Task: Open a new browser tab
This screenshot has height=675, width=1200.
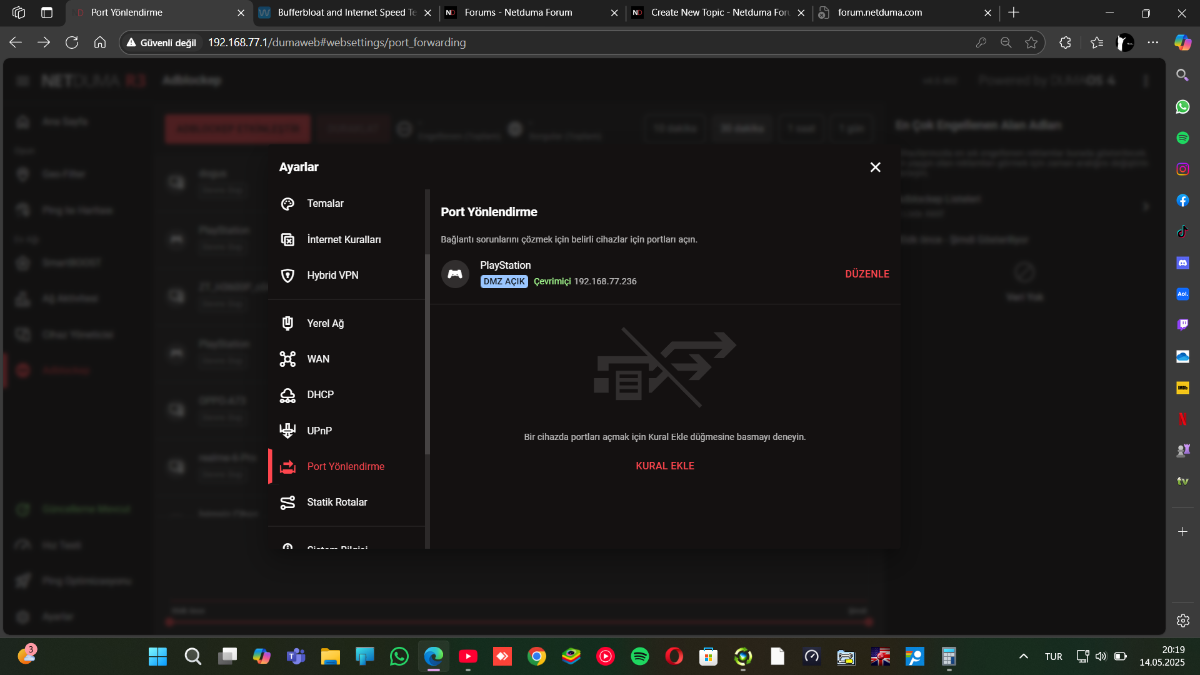Action: coord(1013,13)
